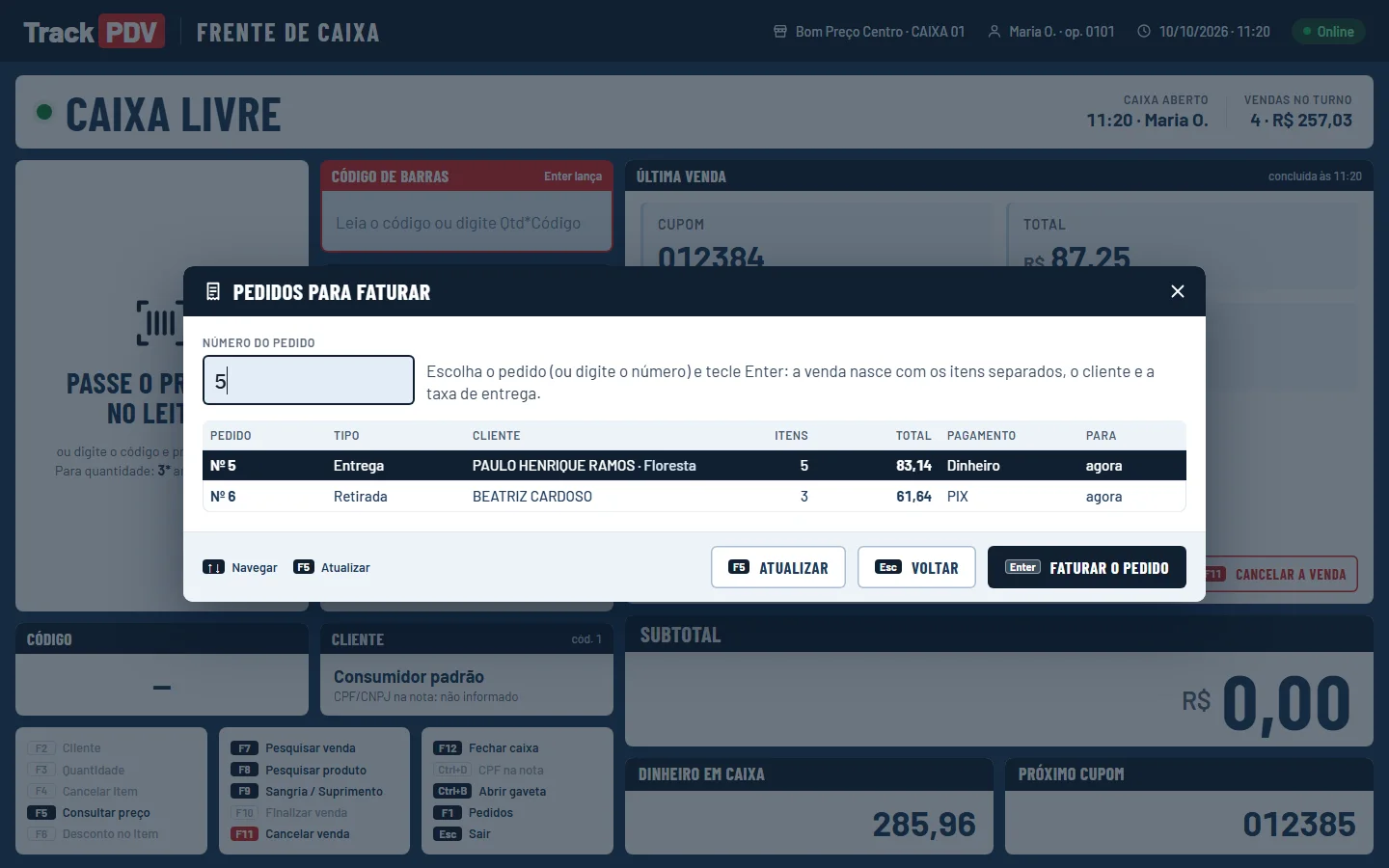Click the Cliente column header in orders table

[x=497, y=436]
